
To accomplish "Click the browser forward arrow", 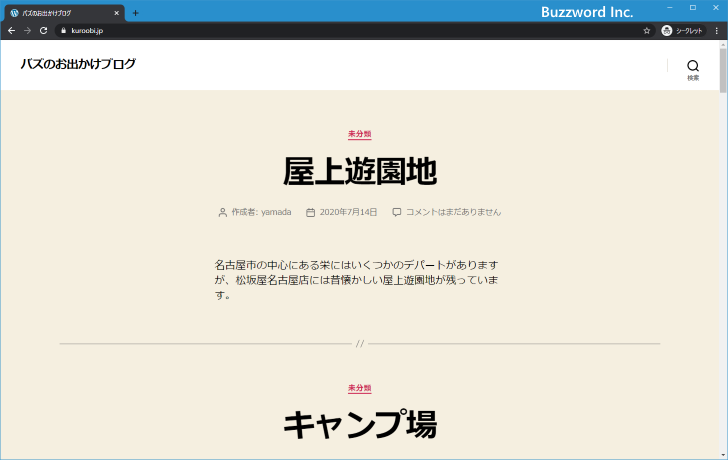I will (x=27, y=31).
